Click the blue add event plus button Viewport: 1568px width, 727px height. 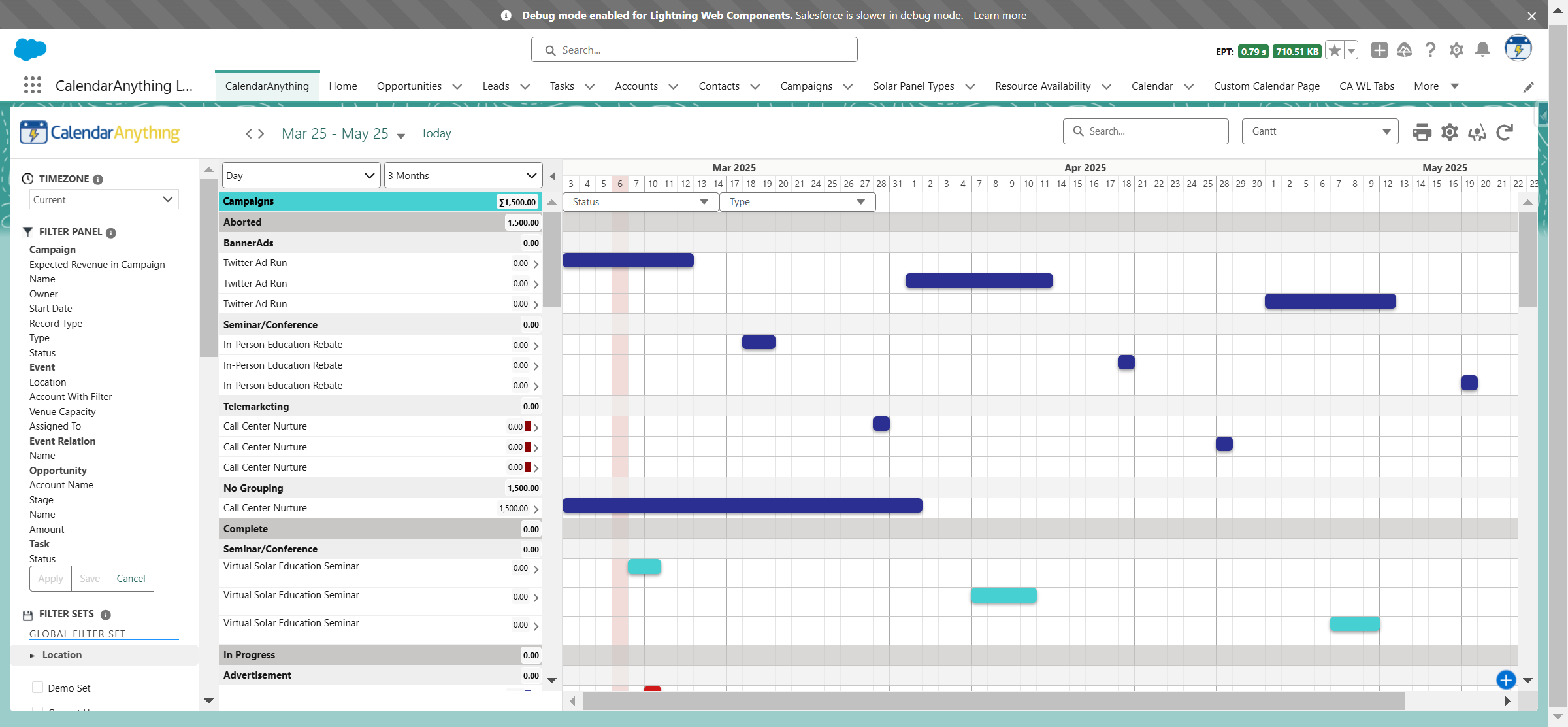tap(1506, 680)
